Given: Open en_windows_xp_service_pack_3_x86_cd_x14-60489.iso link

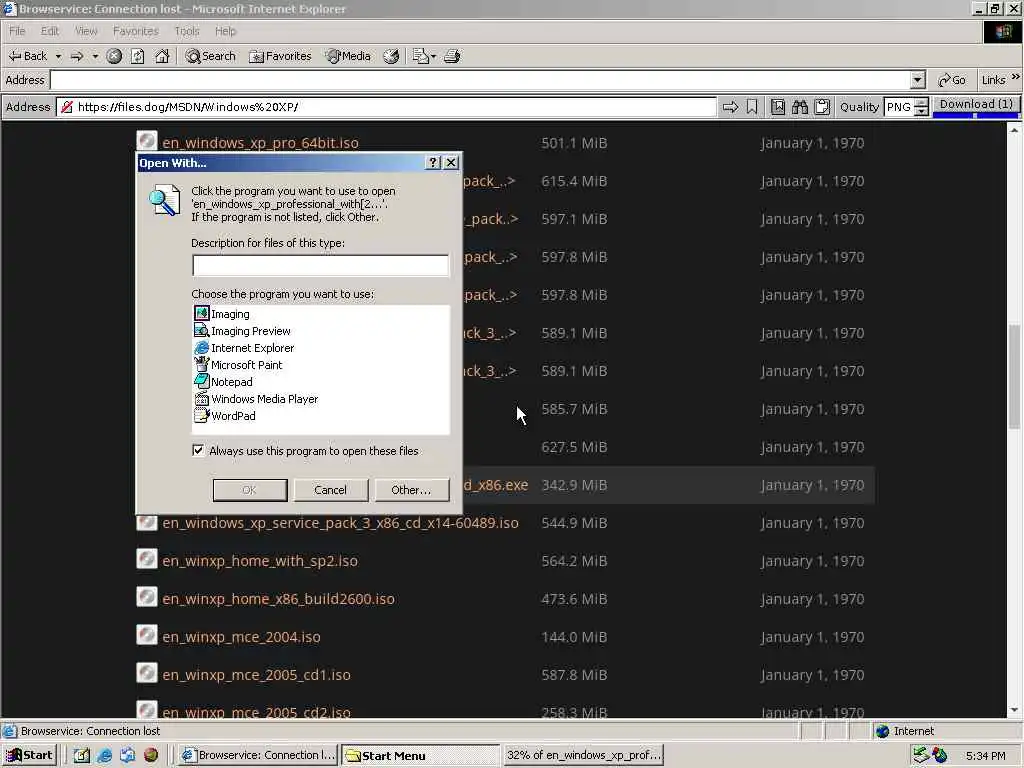Looking at the screenshot, I should coord(340,523).
